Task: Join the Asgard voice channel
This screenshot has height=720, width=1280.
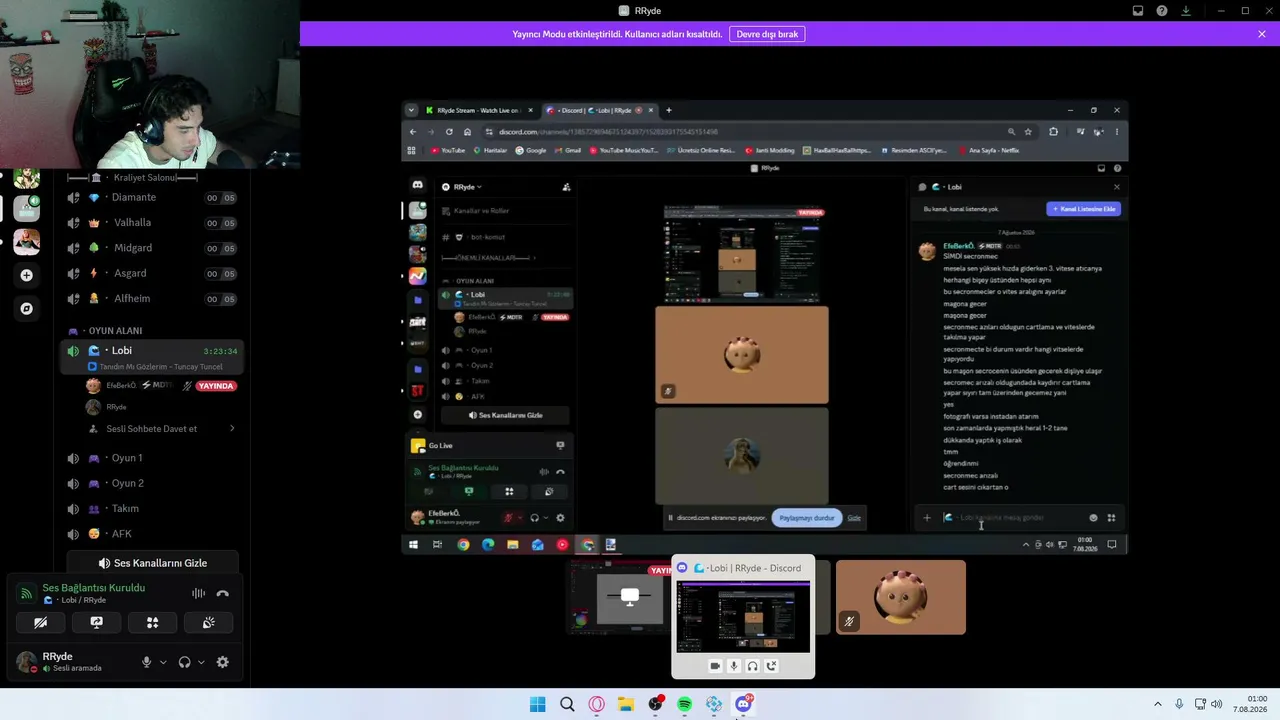Action: 152,273
